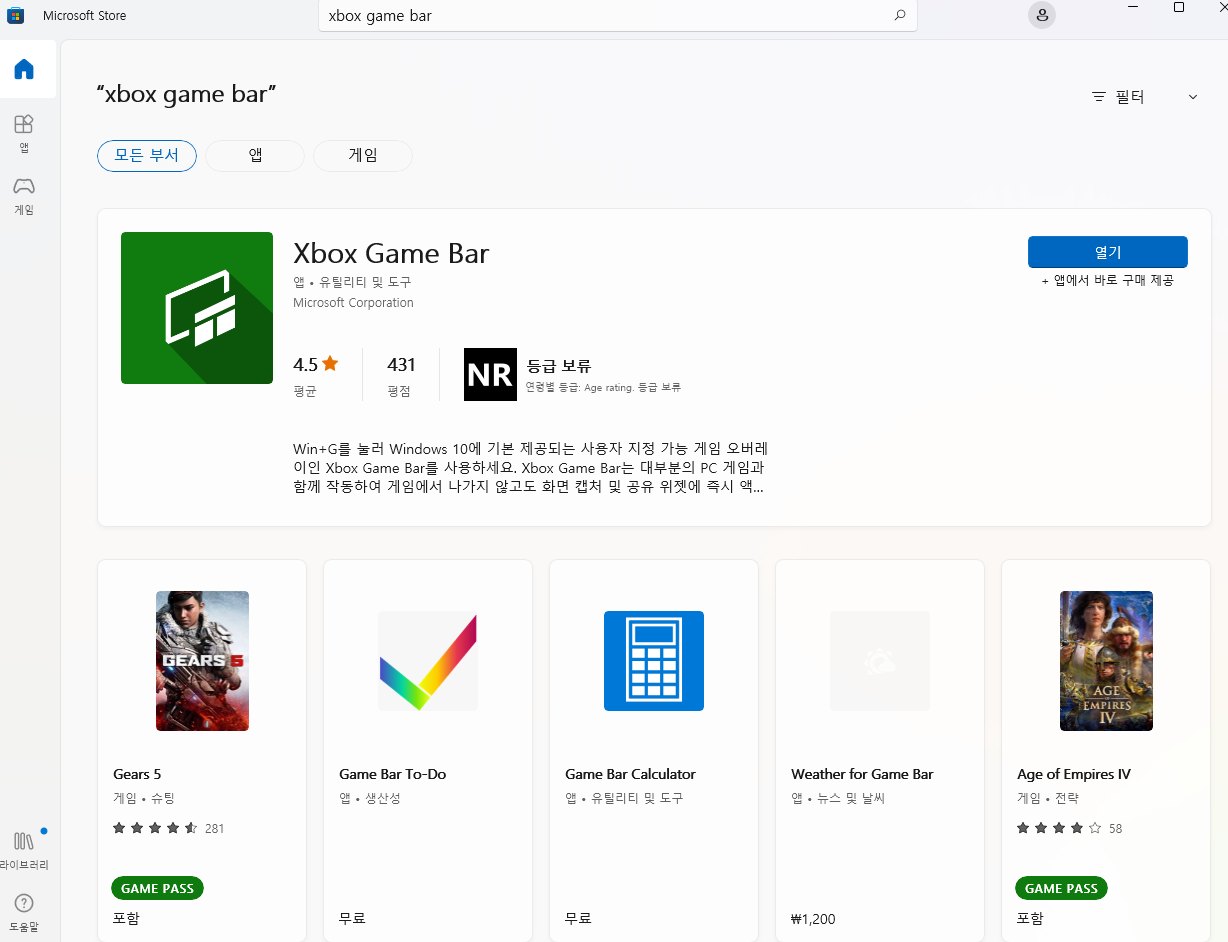Click the Win+G description paragraph
Image resolution: width=1228 pixels, height=942 pixels.
530,468
